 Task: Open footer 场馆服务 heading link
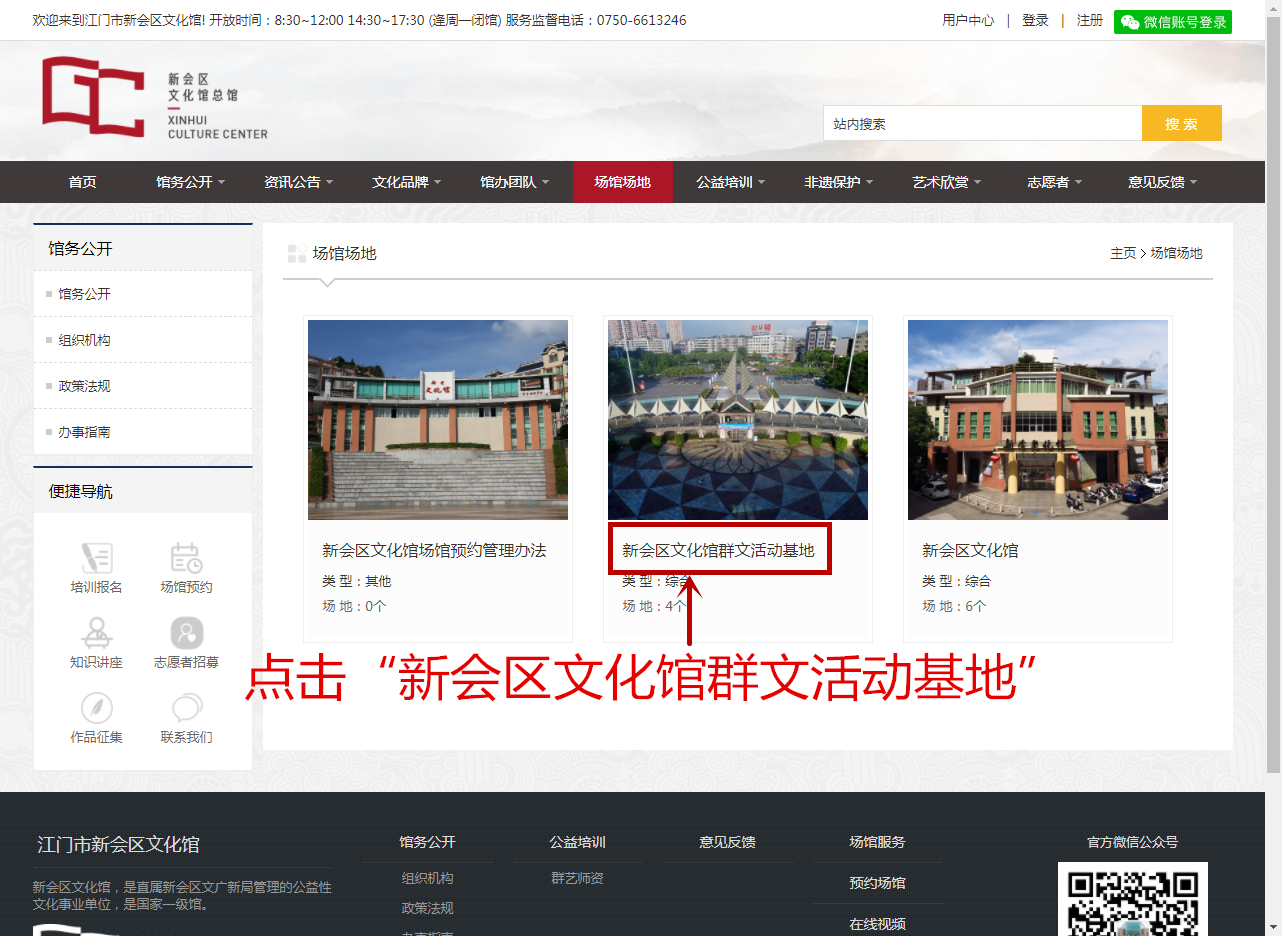877,842
